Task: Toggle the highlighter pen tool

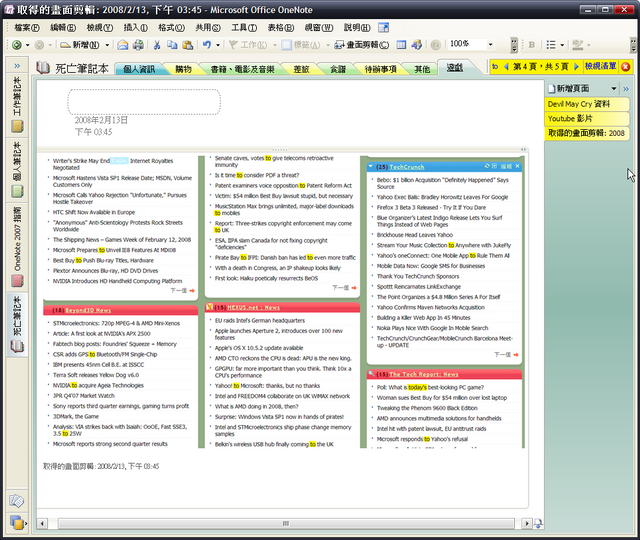Action: (577, 45)
